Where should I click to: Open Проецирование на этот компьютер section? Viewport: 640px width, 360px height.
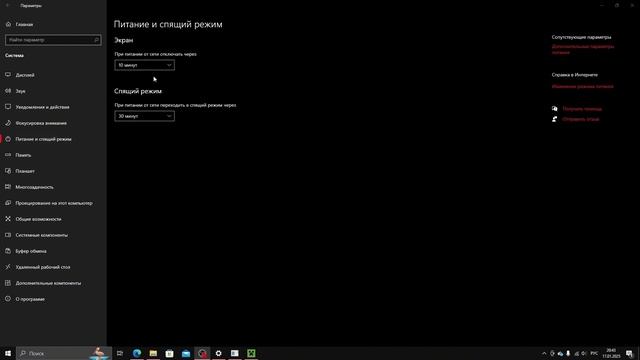coord(54,203)
